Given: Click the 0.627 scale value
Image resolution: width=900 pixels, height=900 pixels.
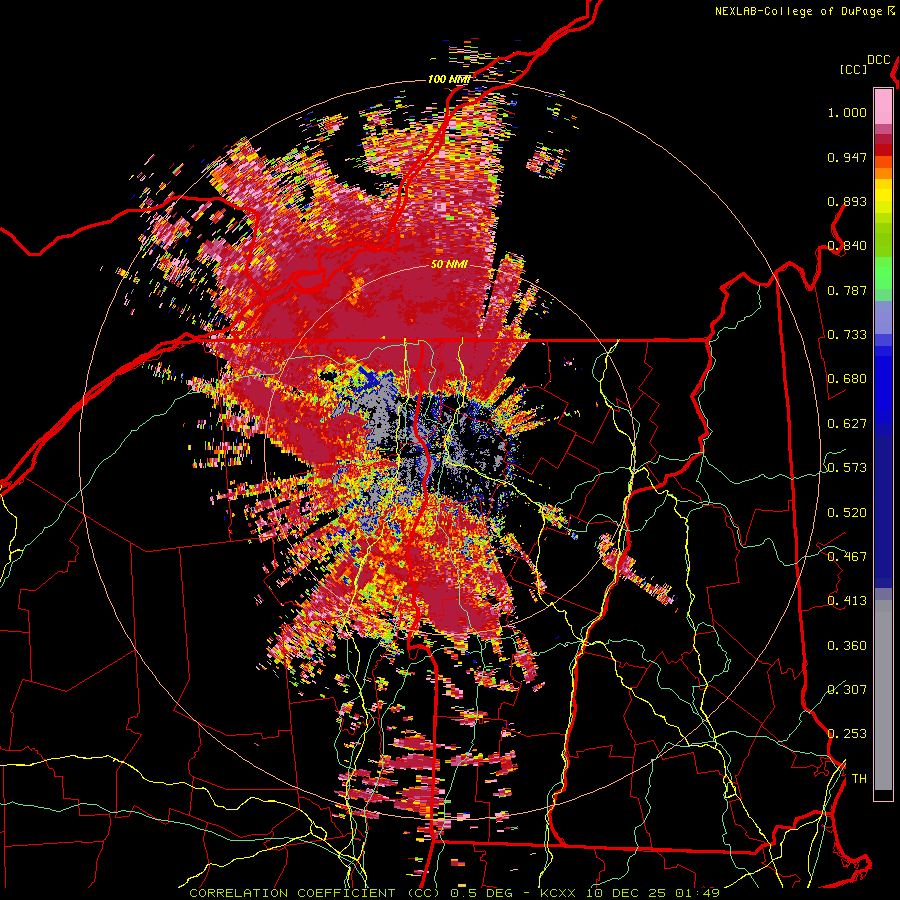Looking at the screenshot, I should pyautogui.click(x=847, y=424).
